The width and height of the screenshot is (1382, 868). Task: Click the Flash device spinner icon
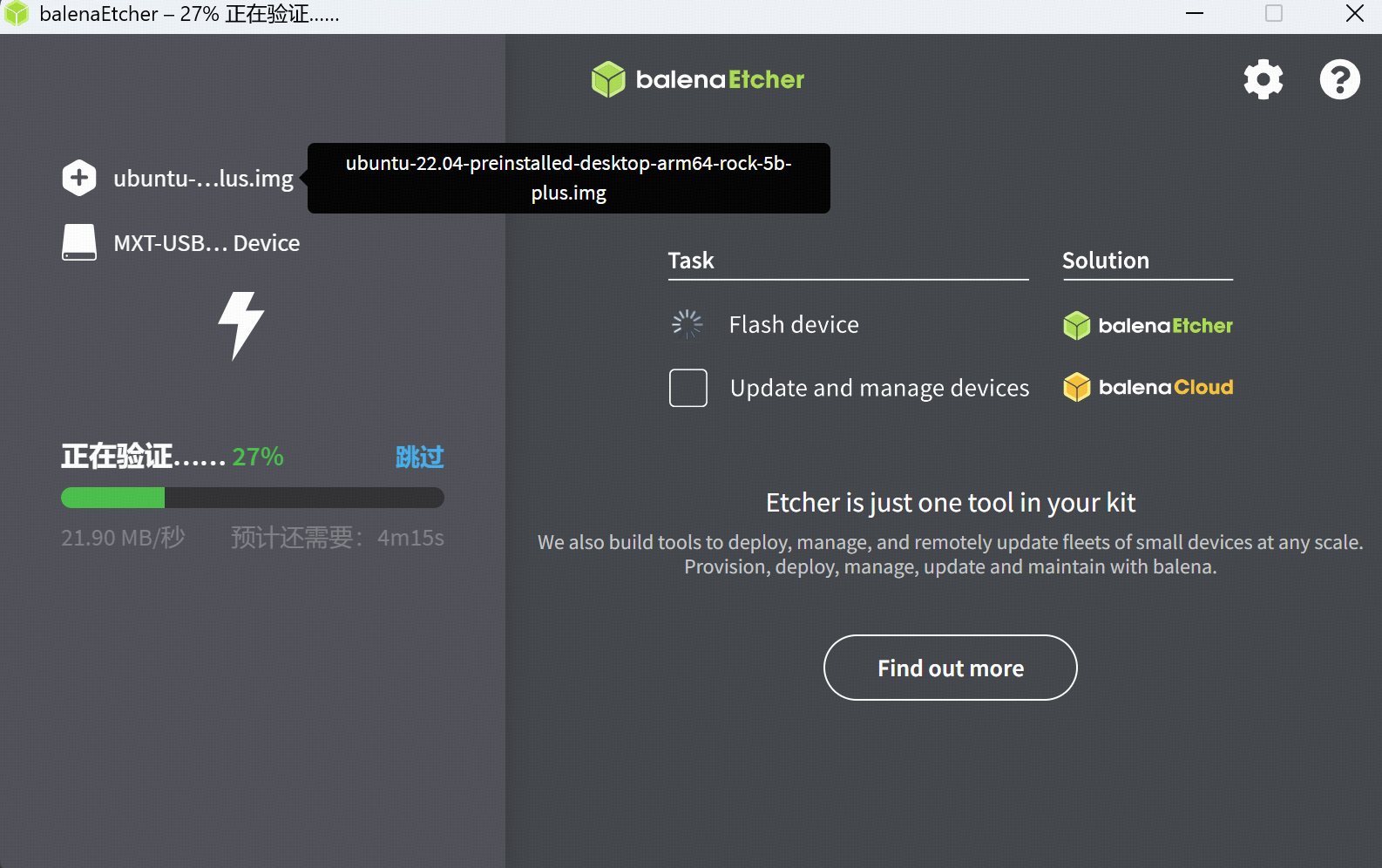(688, 324)
